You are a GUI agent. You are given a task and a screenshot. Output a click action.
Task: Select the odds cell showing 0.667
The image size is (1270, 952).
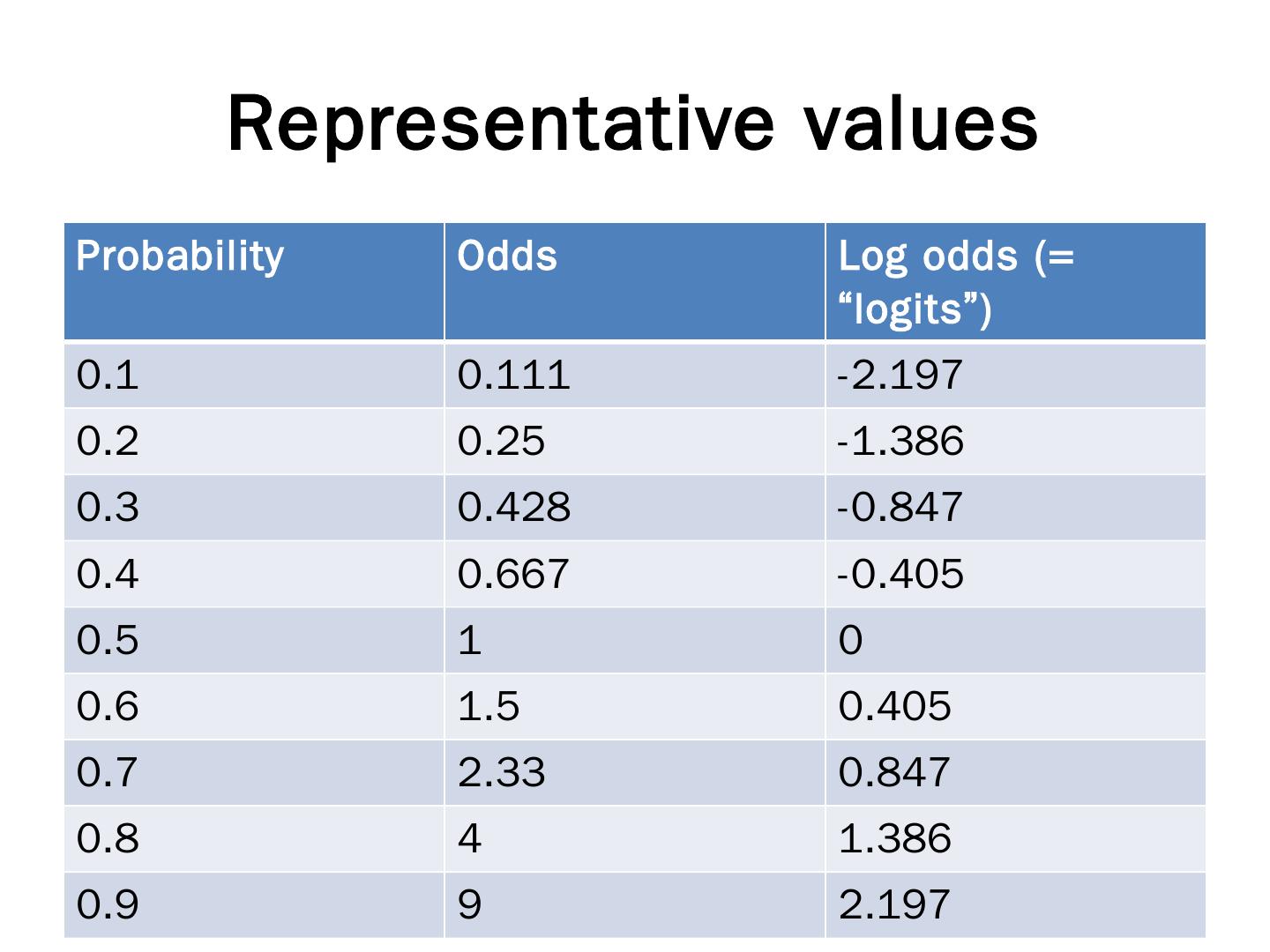tap(635, 574)
